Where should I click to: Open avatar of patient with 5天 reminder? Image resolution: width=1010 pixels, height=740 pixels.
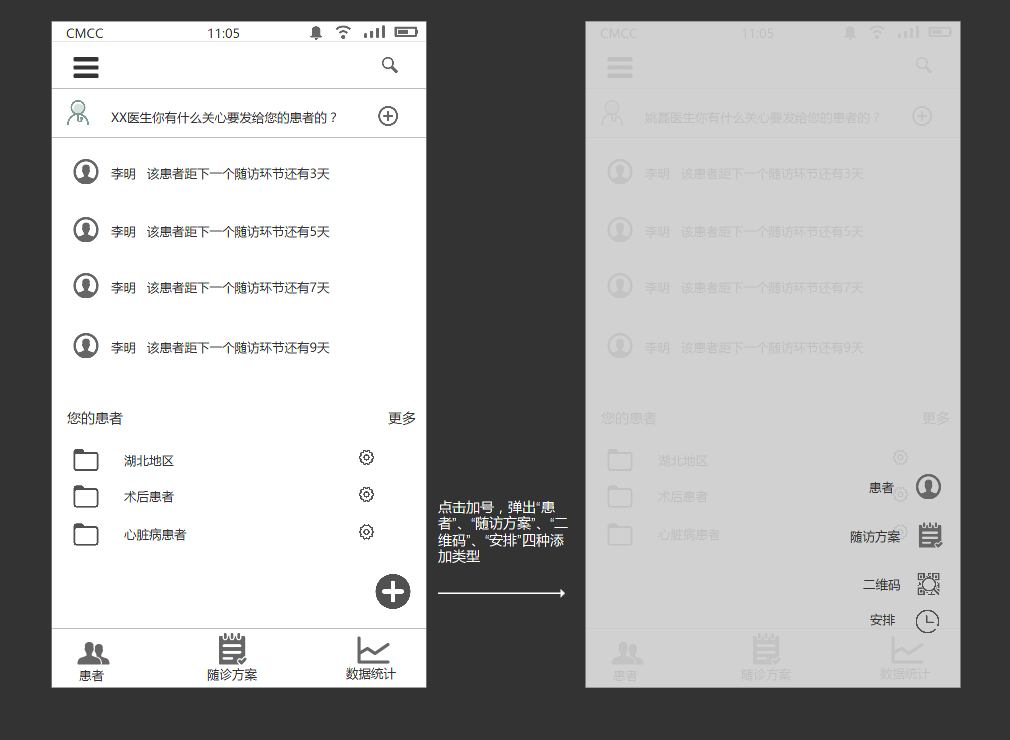(x=86, y=230)
